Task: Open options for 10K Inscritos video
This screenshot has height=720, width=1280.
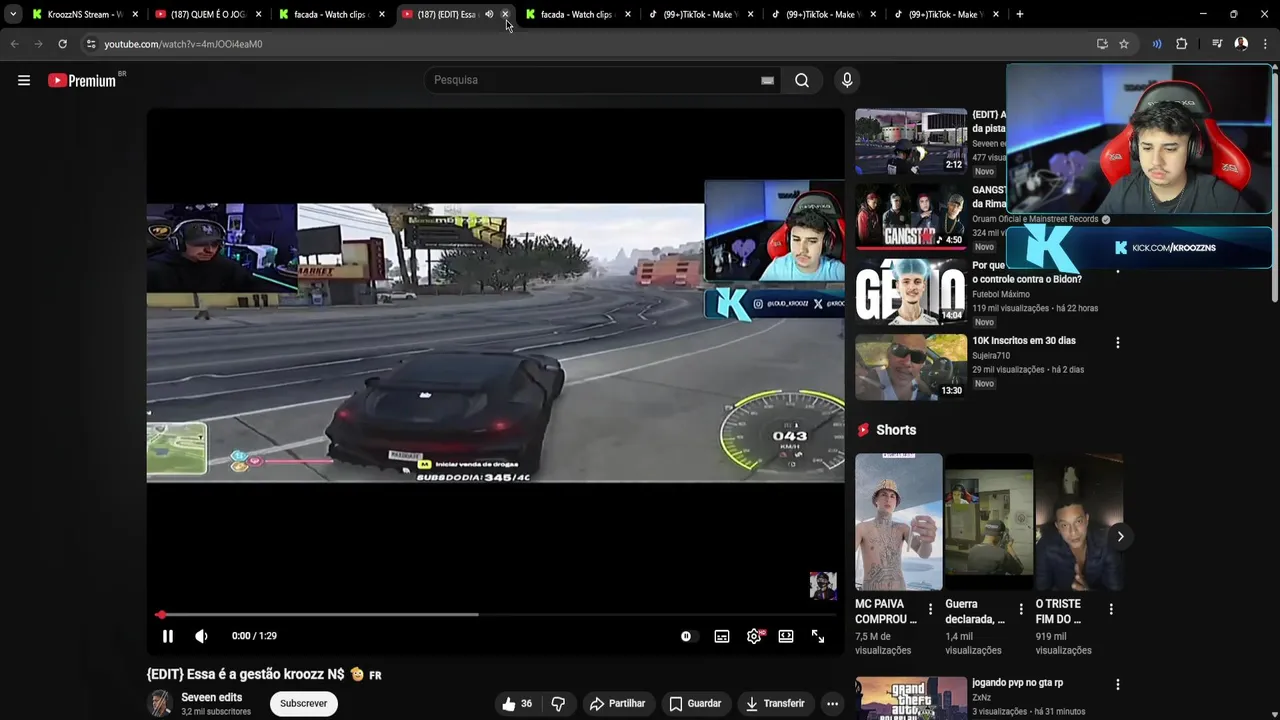Action: [x=1117, y=343]
